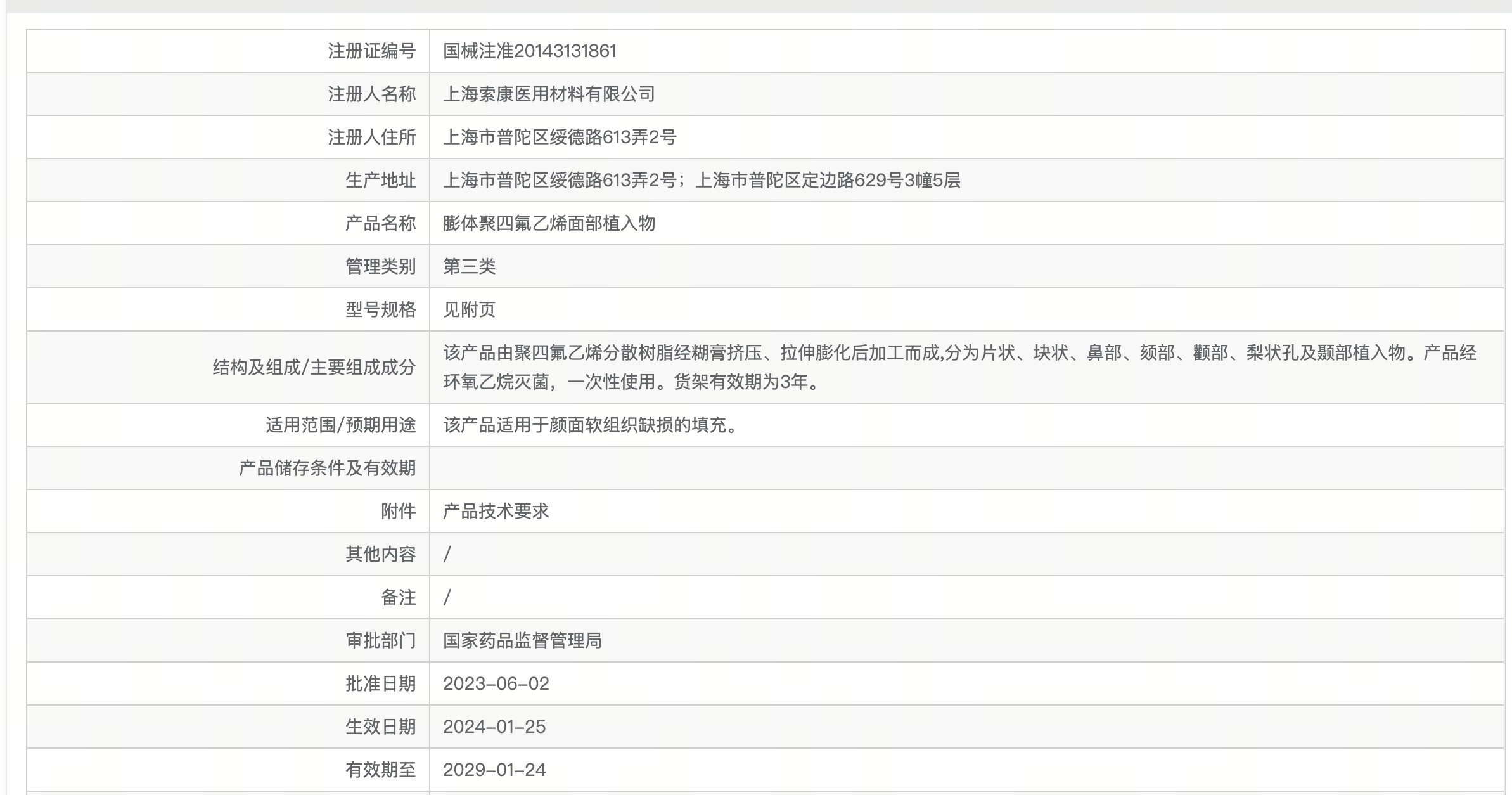Select product name 膨体聚四氟乙烯面部植入物

549,223
